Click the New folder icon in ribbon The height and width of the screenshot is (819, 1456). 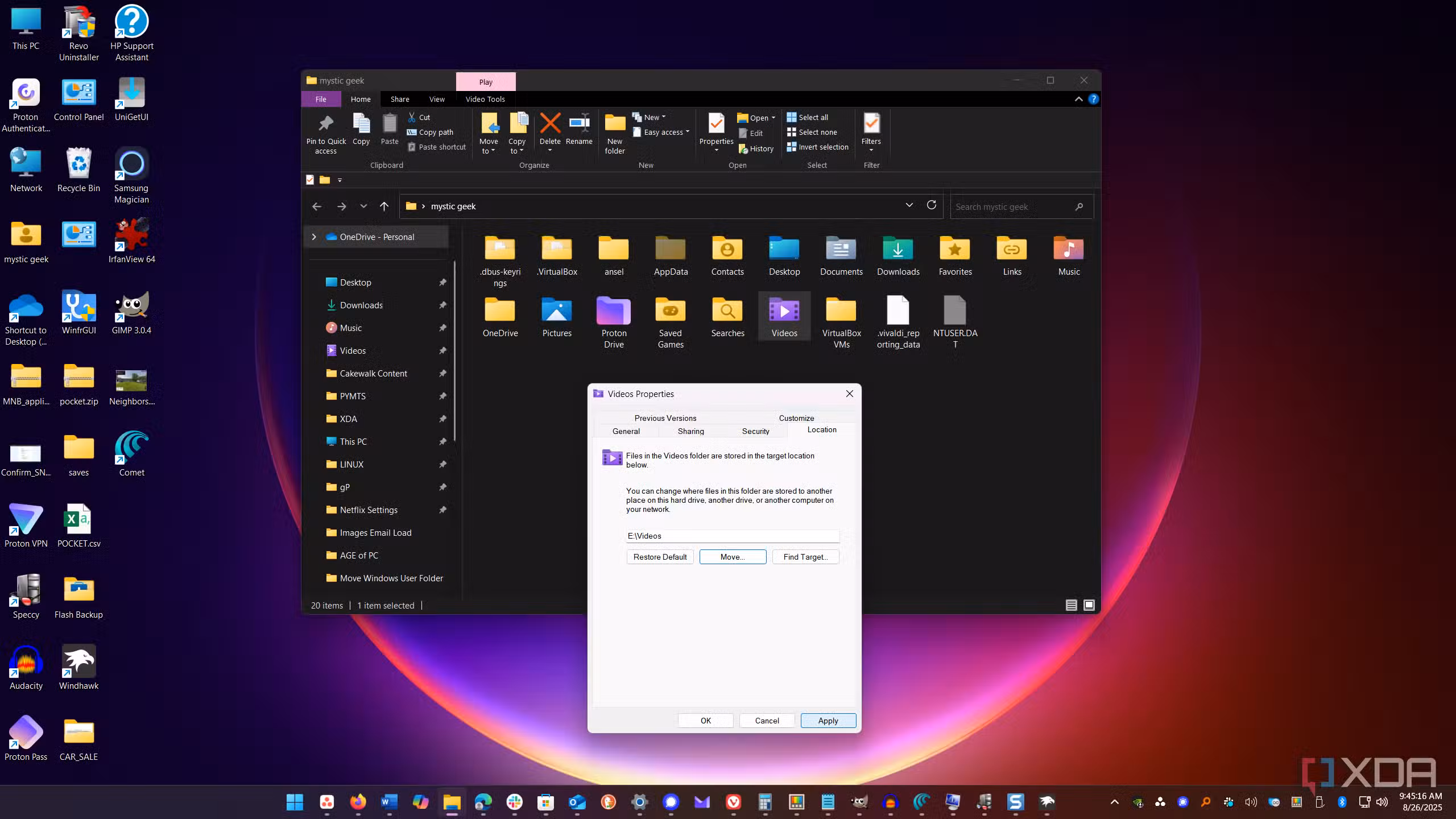pyautogui.click(x=614, y=123)
